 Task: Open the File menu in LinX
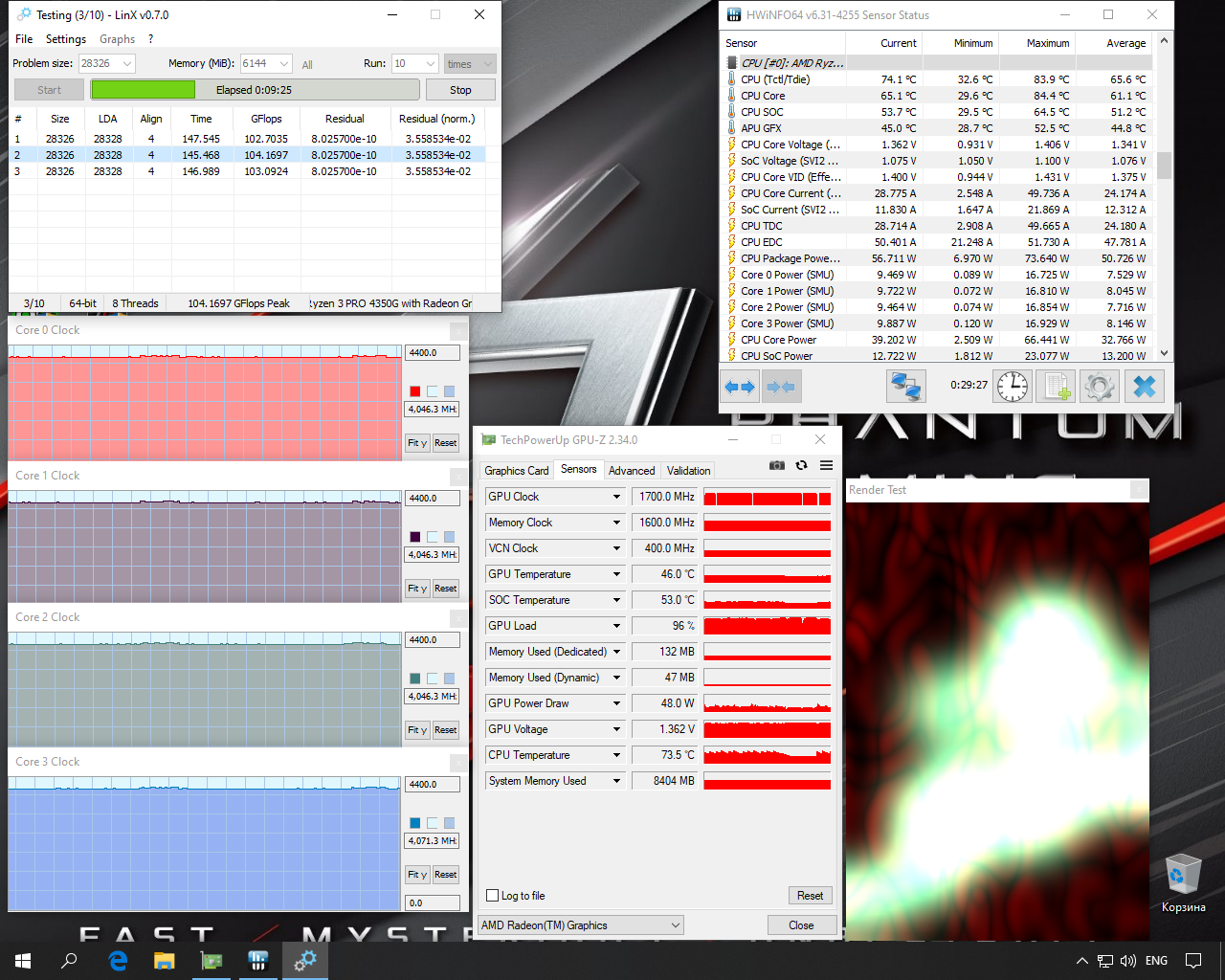click(x=24, y=39)
